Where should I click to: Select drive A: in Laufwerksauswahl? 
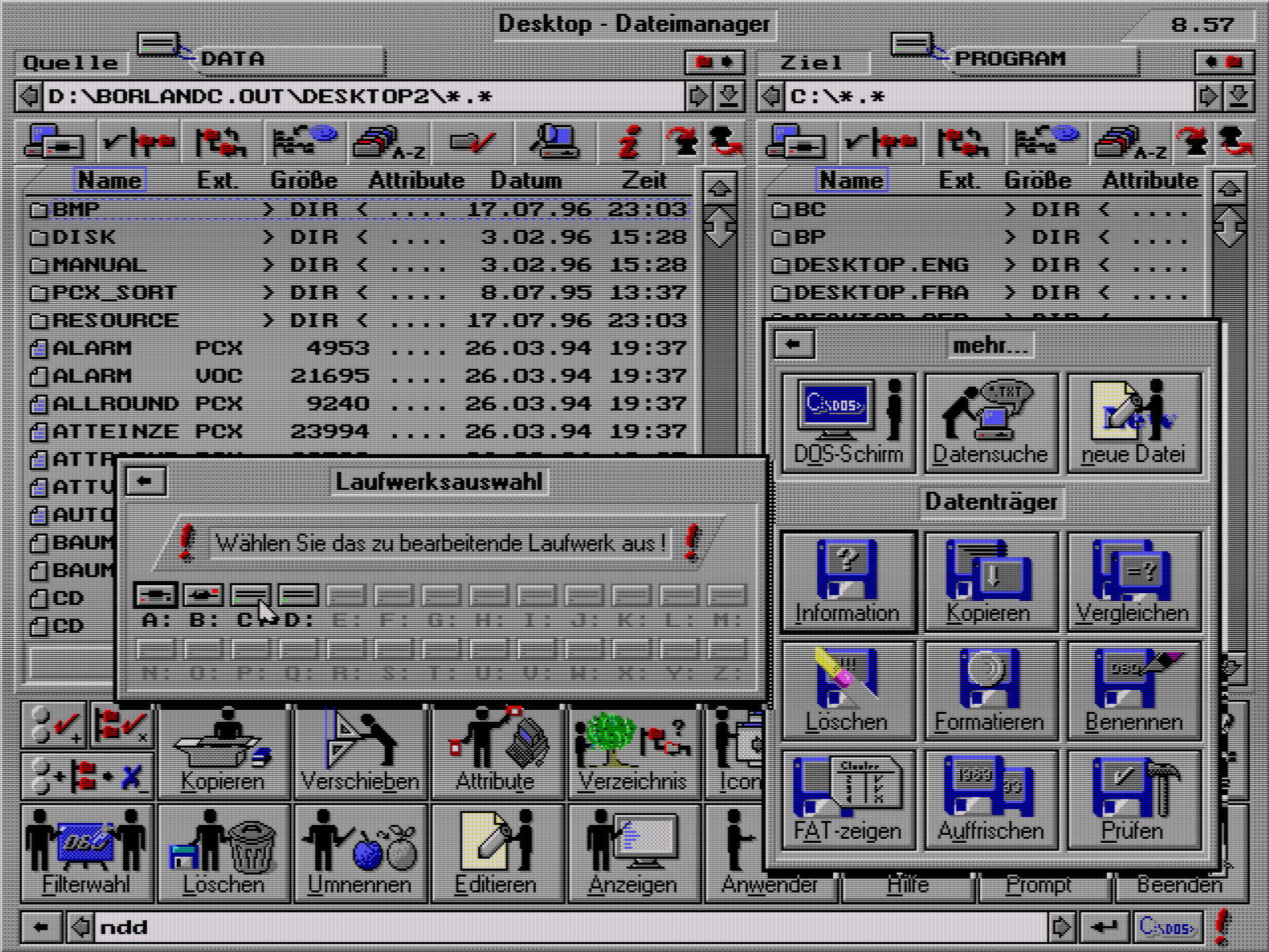[x=156, y=595]
